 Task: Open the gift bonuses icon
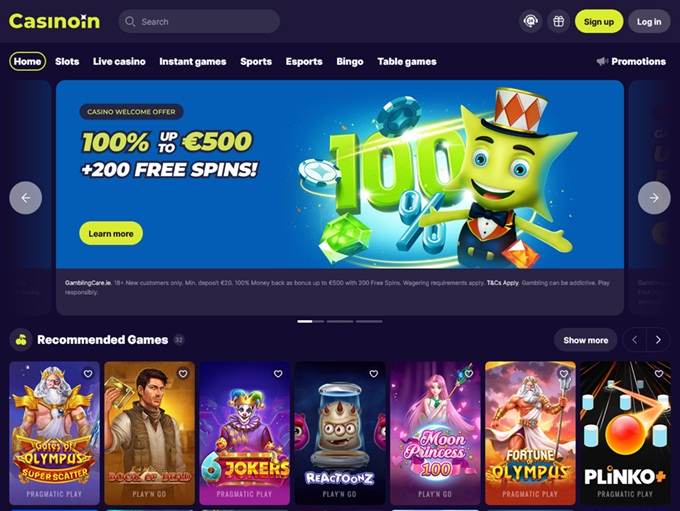coord(558,21)
